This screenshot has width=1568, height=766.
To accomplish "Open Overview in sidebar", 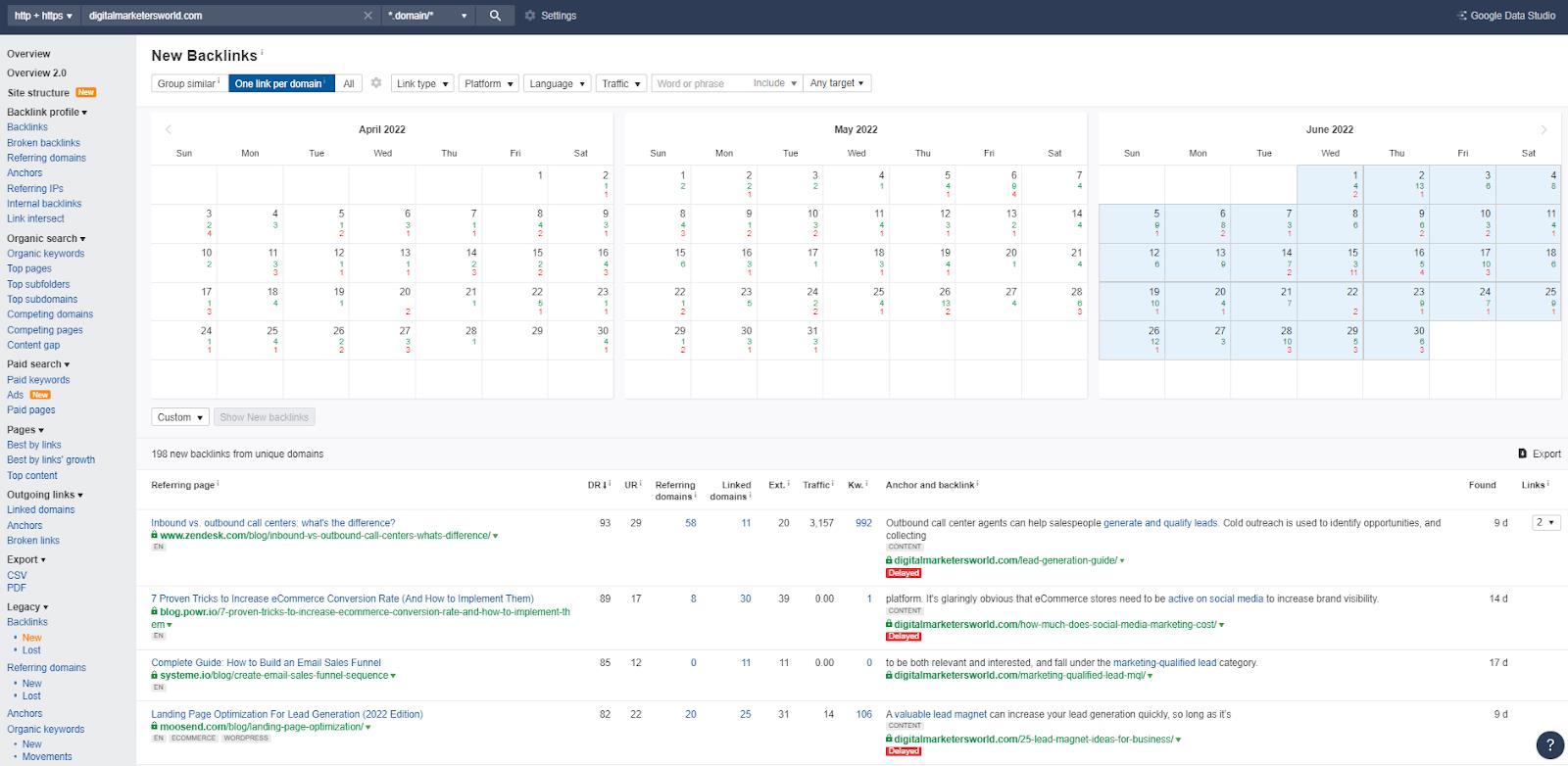I will (28, 54).
